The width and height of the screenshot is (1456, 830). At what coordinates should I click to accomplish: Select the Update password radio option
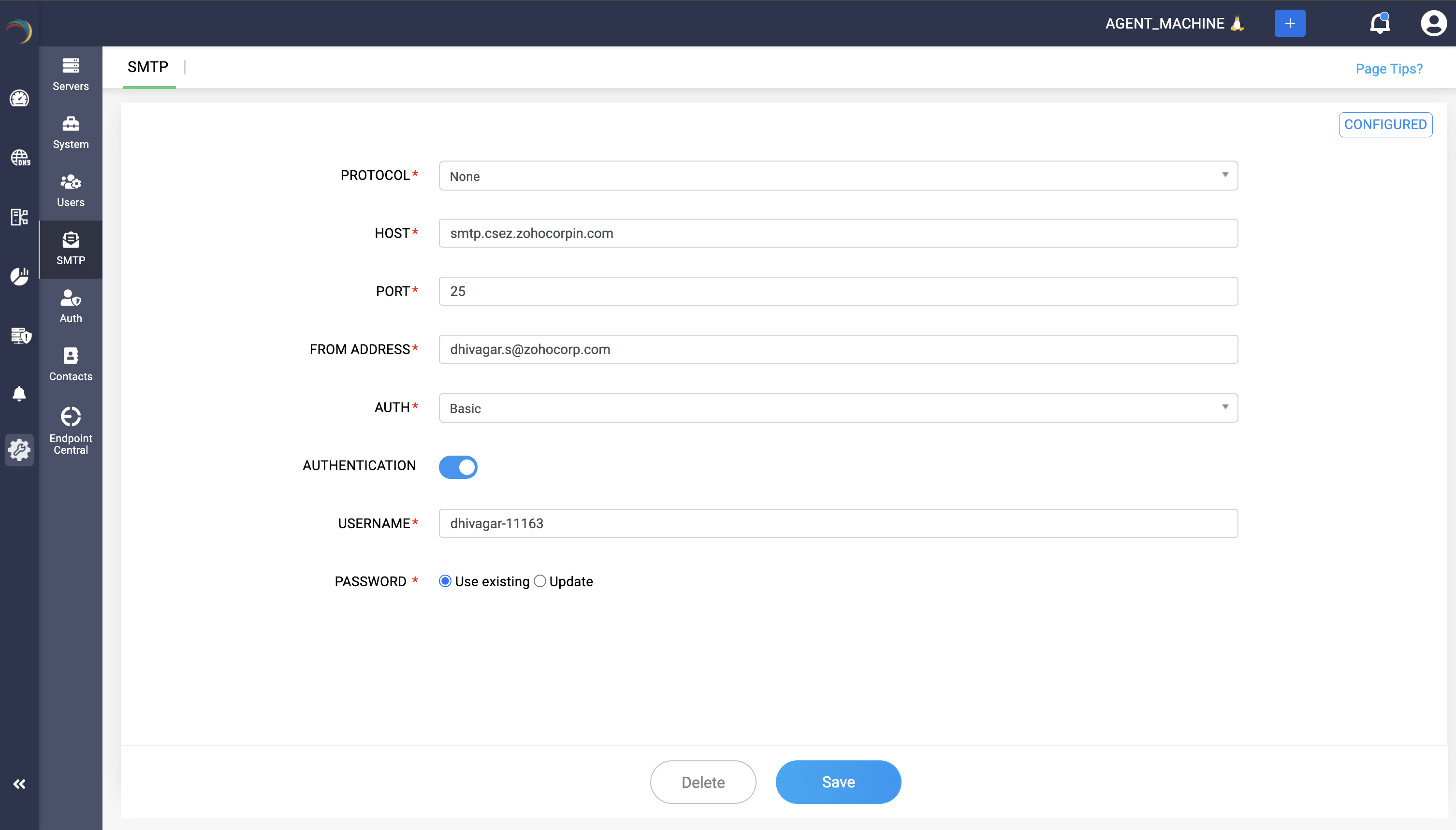(x=539, y=581)
